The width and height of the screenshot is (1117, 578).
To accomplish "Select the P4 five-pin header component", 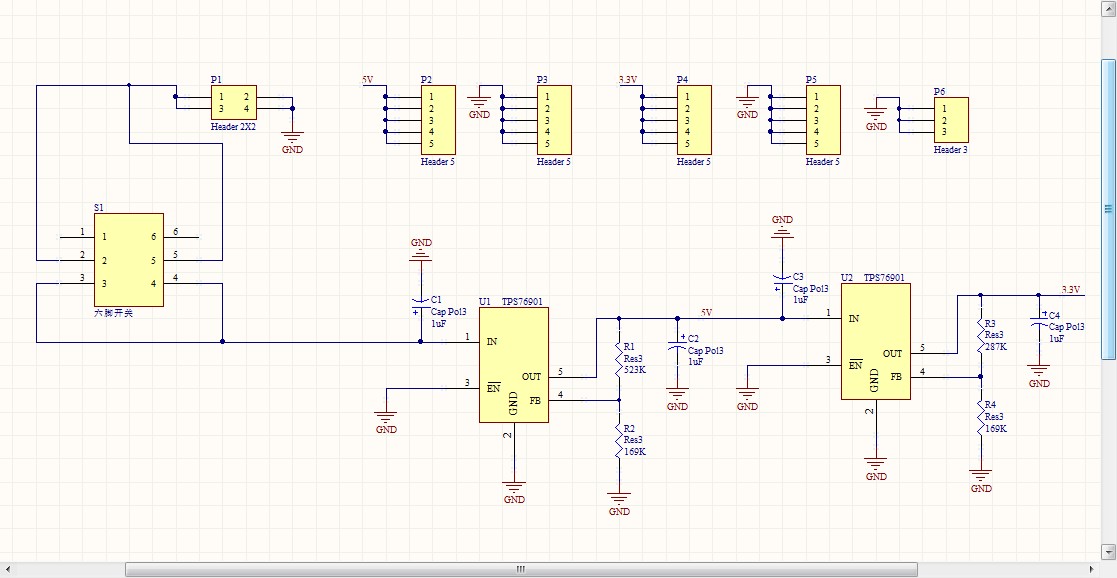I will (694, 120).
